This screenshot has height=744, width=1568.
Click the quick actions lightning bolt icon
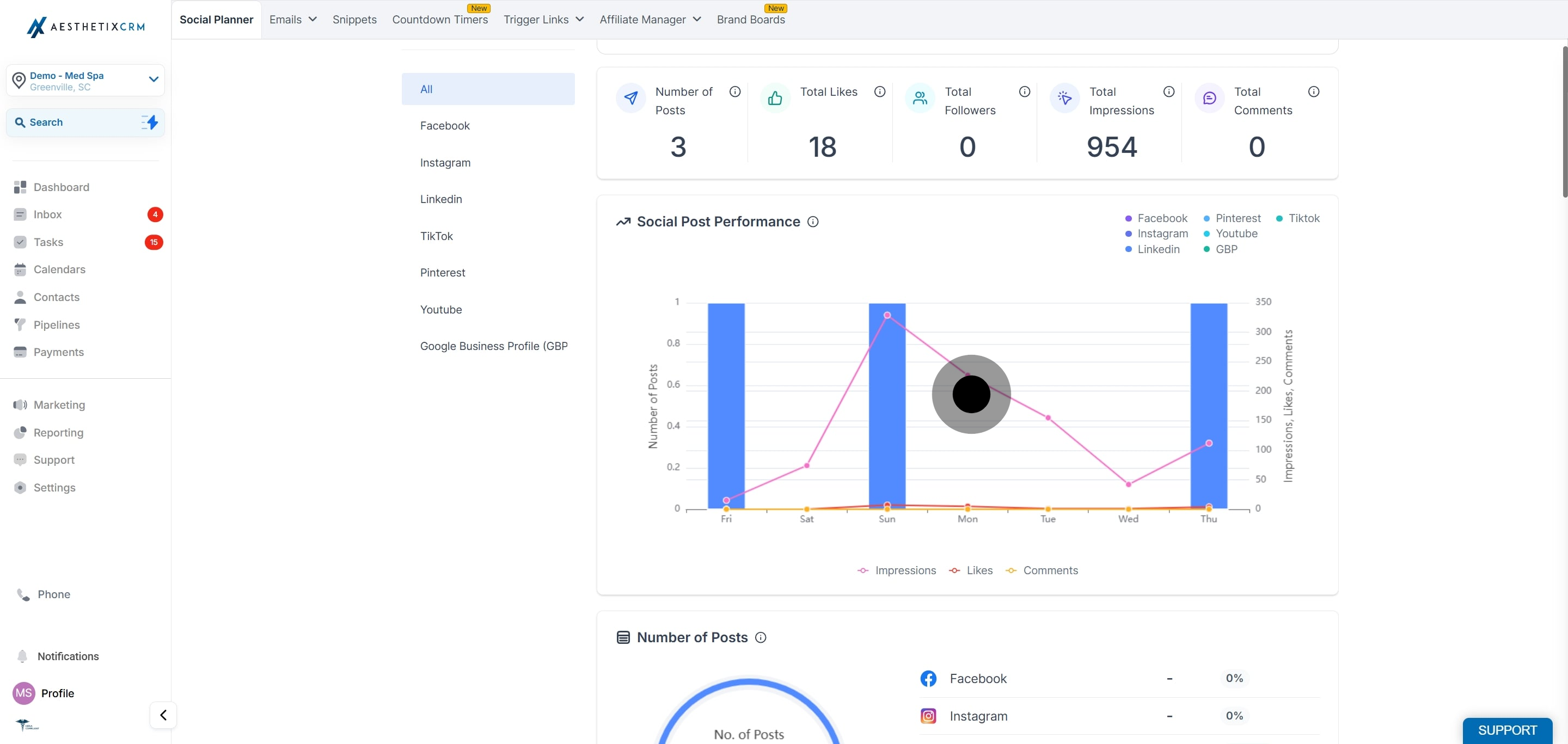(x=150, y=122)
